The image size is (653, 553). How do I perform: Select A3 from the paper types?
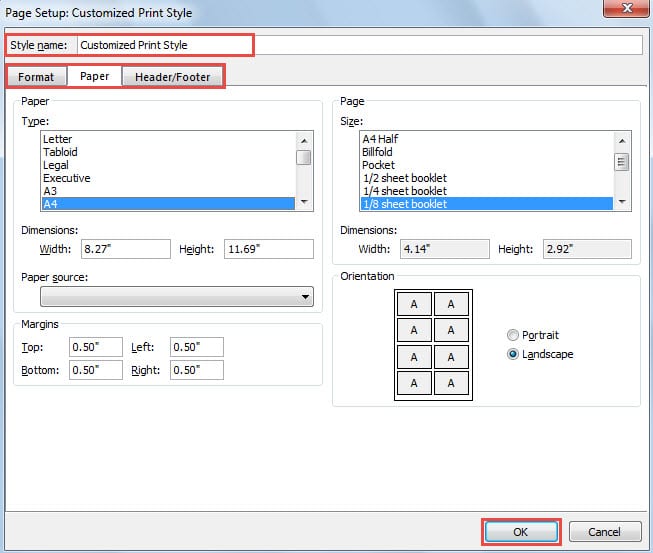point(50,191)
